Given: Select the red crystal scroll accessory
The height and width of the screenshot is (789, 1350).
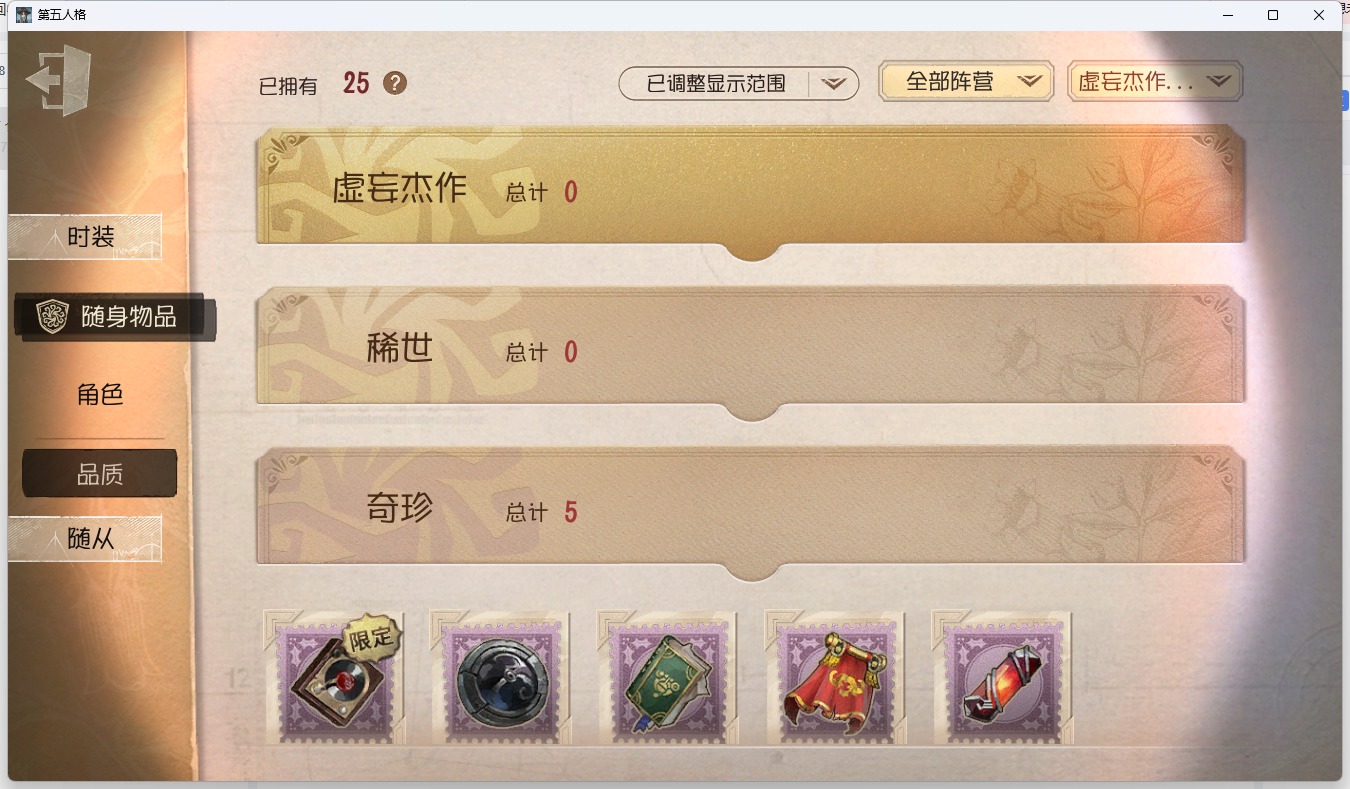Looking at the screenshot, I should (1002, 679).
